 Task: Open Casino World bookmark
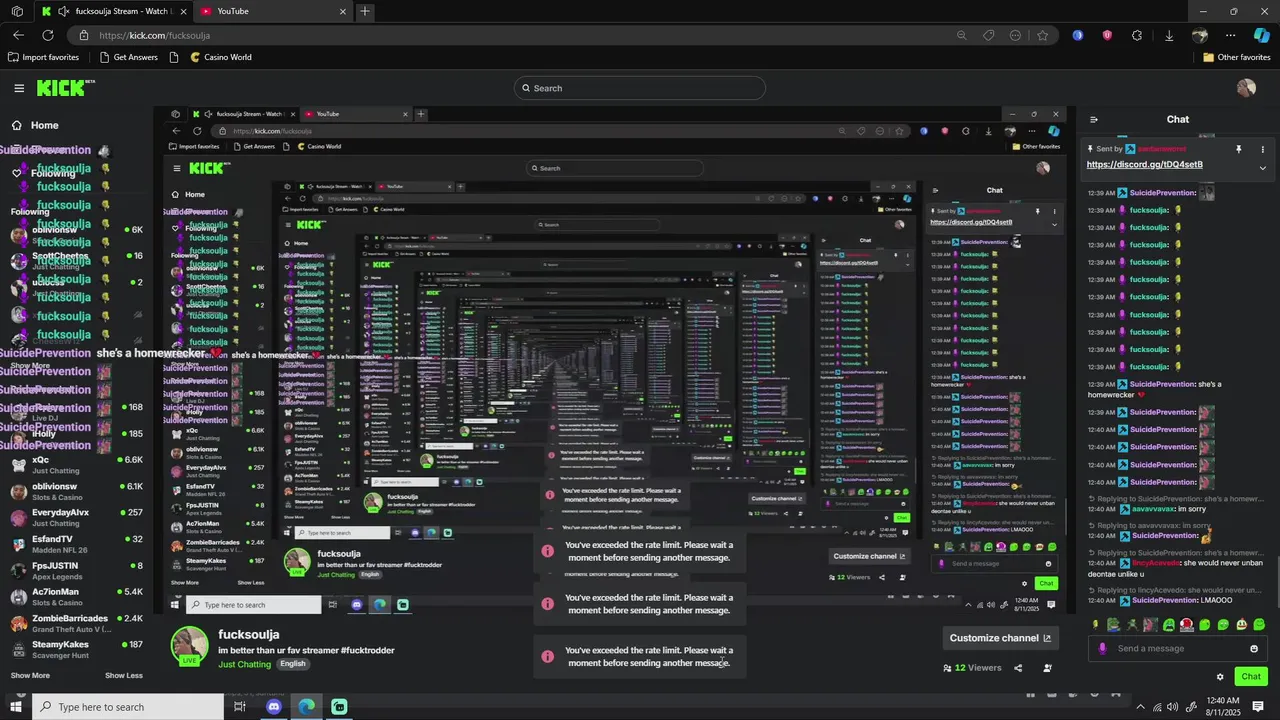coord(220,57)
